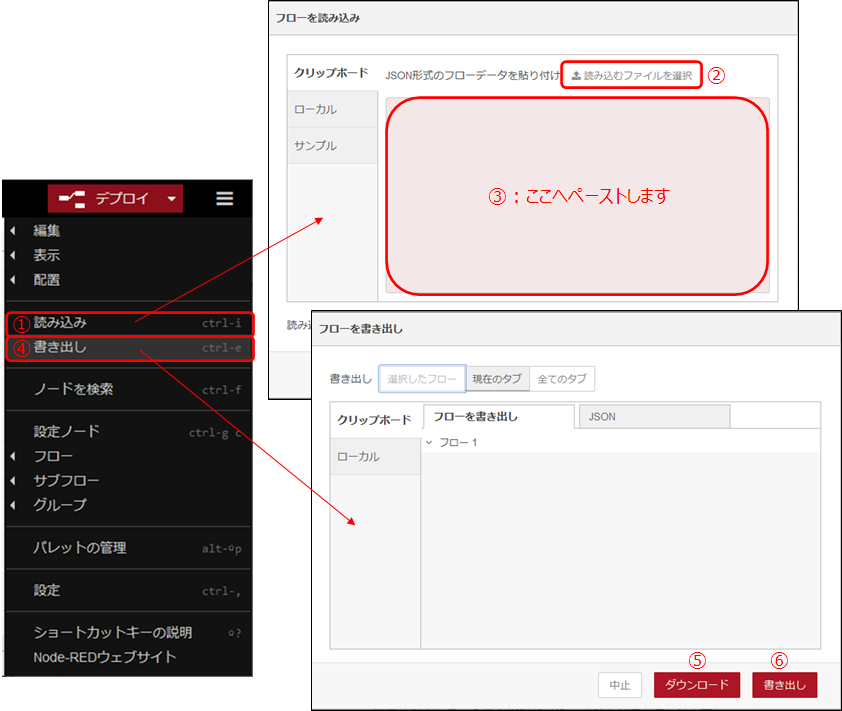The width and height of the screenshot is (842, 711).
Task: Expand the サブフロー submenu
Action: point(66,481)
